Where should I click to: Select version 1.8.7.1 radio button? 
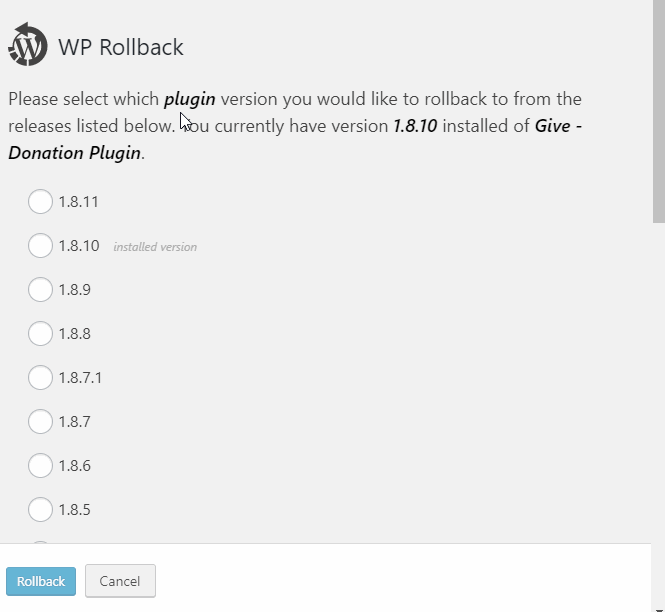(x=40, y=377)
